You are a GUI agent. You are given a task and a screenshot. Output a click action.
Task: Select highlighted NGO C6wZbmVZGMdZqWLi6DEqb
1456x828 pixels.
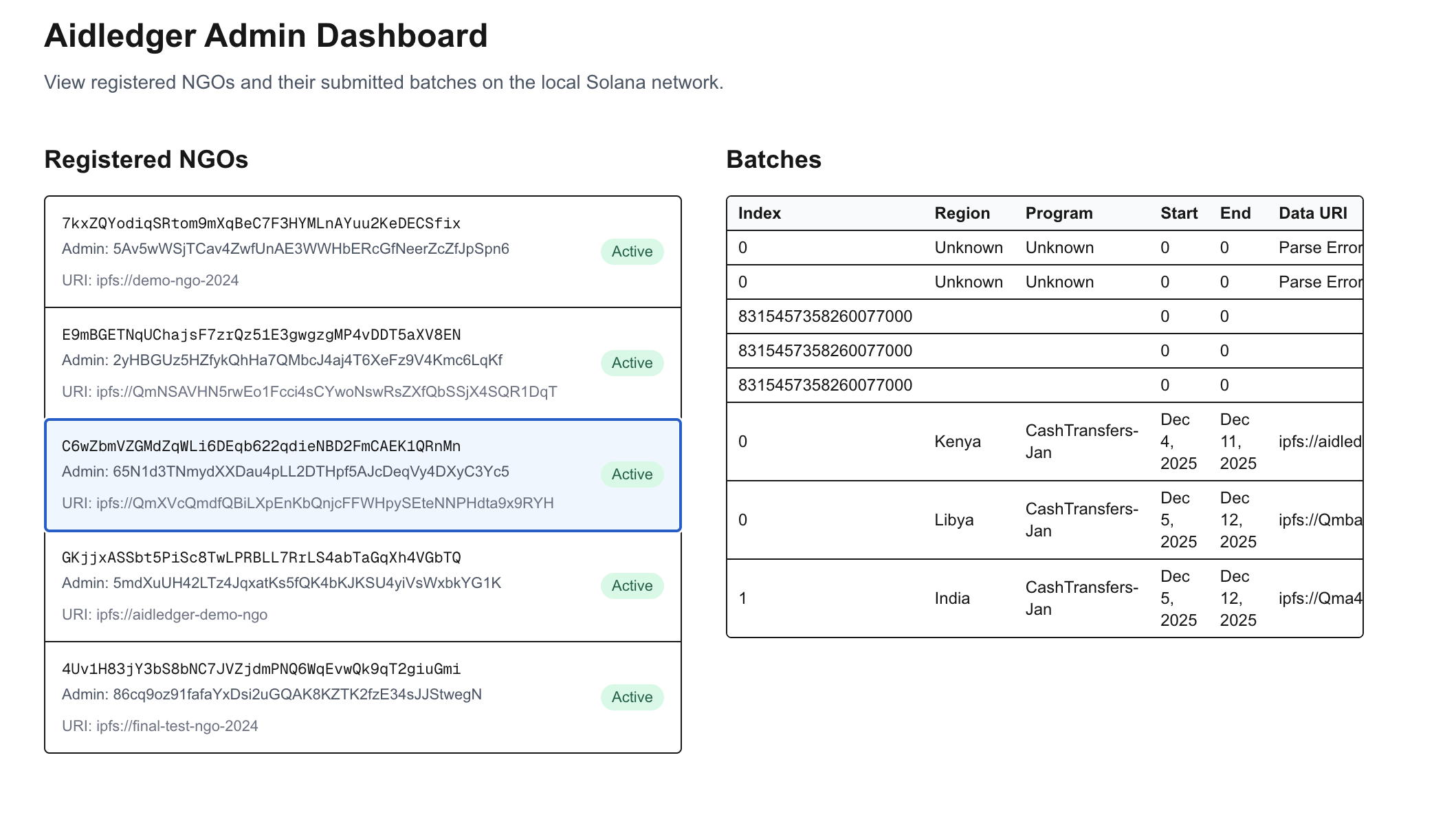[261, 446]
